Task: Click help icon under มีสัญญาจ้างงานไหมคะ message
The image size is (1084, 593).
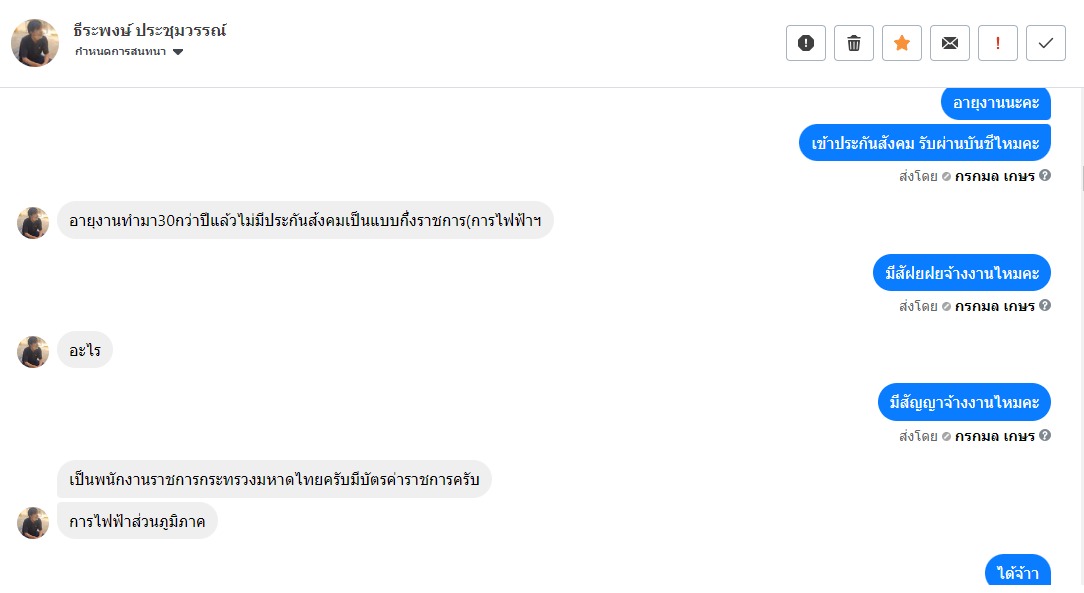Action: tap(1045, 436)
